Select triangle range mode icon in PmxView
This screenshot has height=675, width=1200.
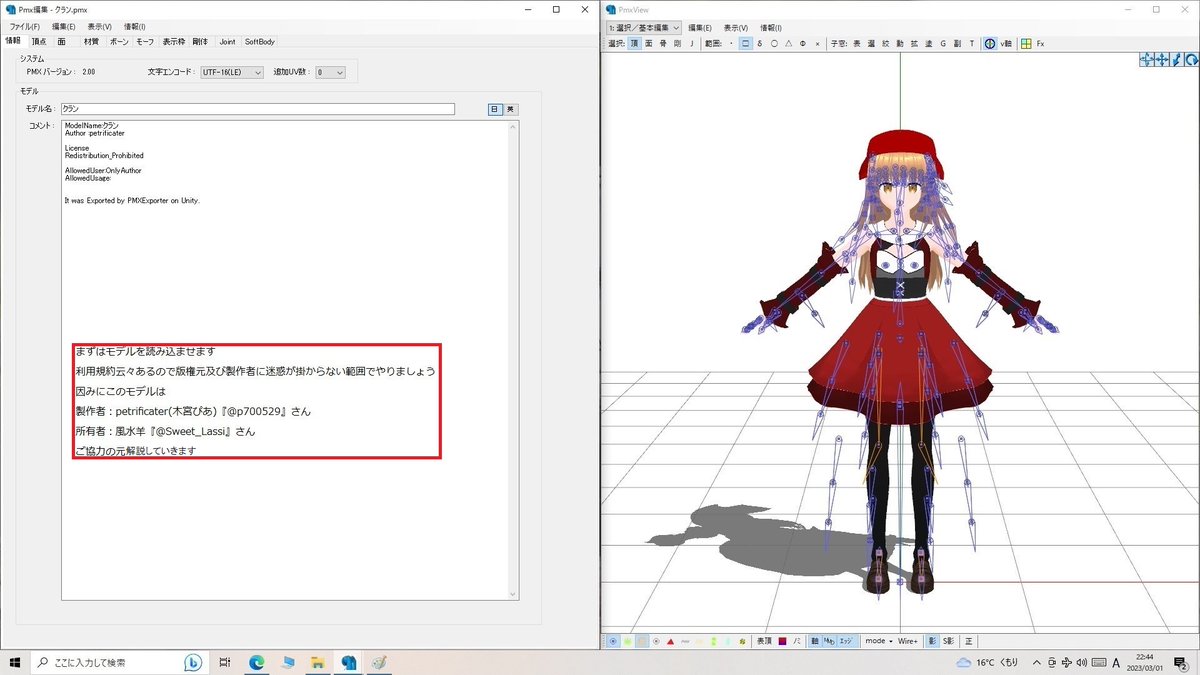788,43
